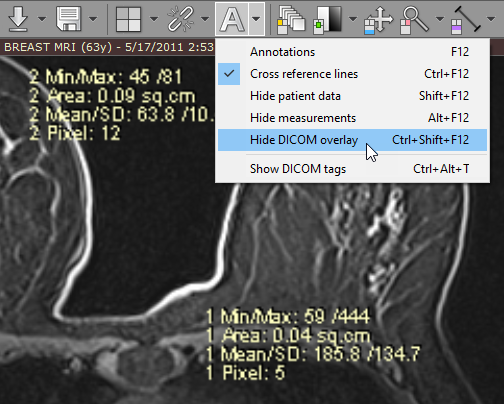The width and height of the screenshot is (504, 404).
Task: Collapse the annotations dropdown arrow
Action: pyautogui.click(x=256, y=19)
